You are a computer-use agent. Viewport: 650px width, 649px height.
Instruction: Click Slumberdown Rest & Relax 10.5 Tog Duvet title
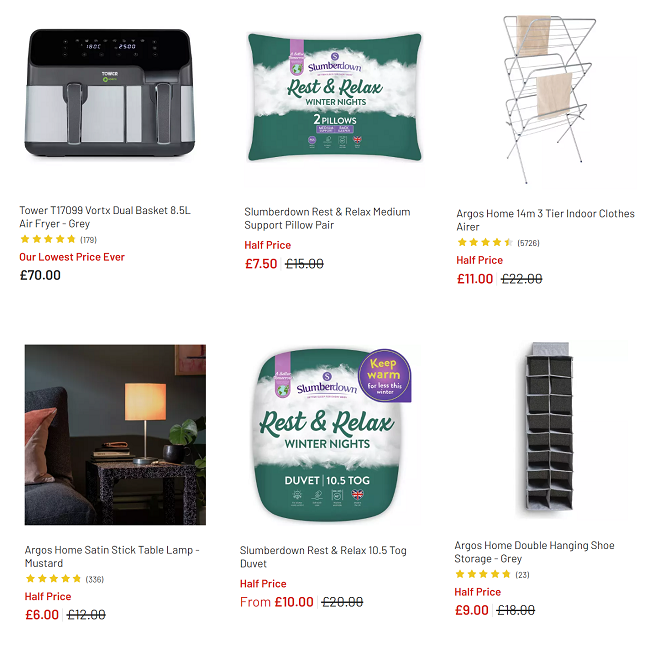click(323, 557)
